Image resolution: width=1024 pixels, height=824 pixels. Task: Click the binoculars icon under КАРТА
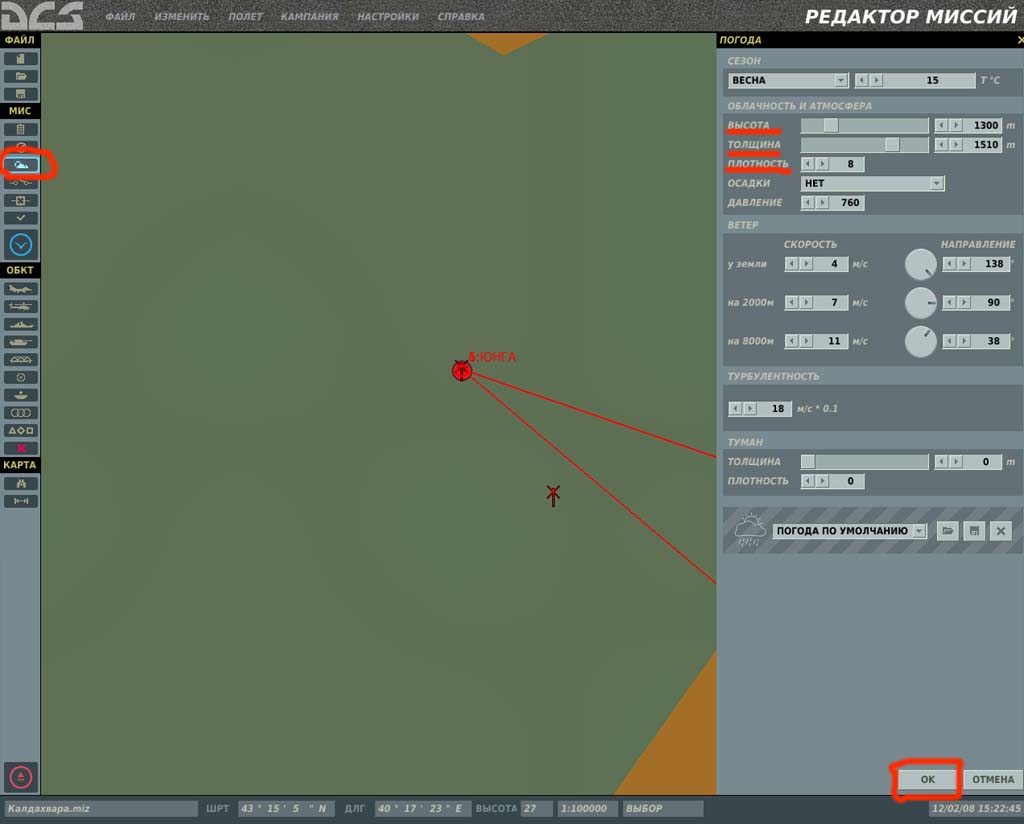[20, 483]
